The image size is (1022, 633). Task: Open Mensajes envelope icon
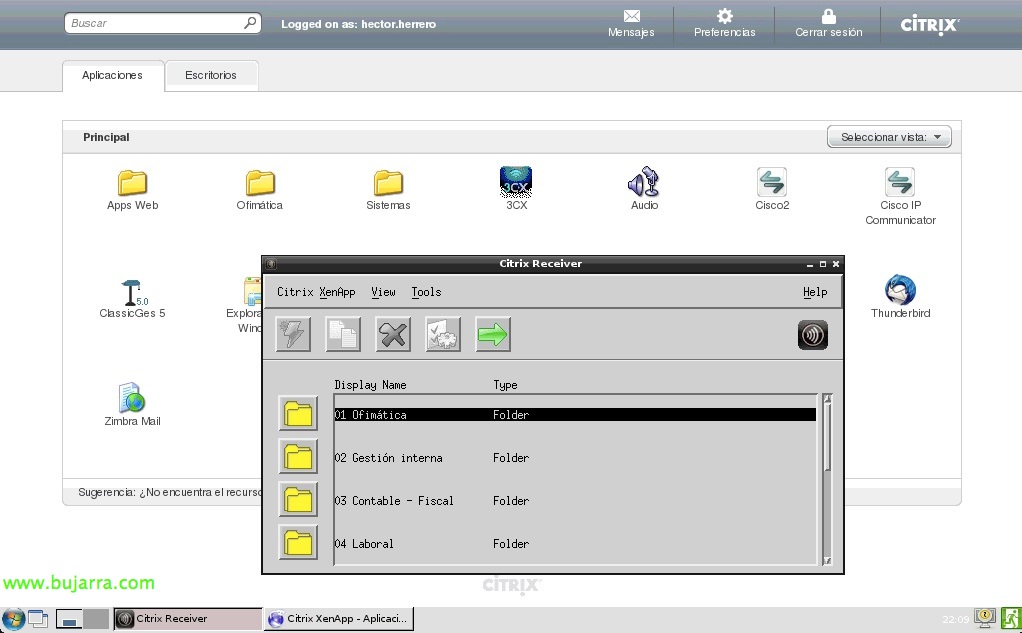(x=631, y=16)
